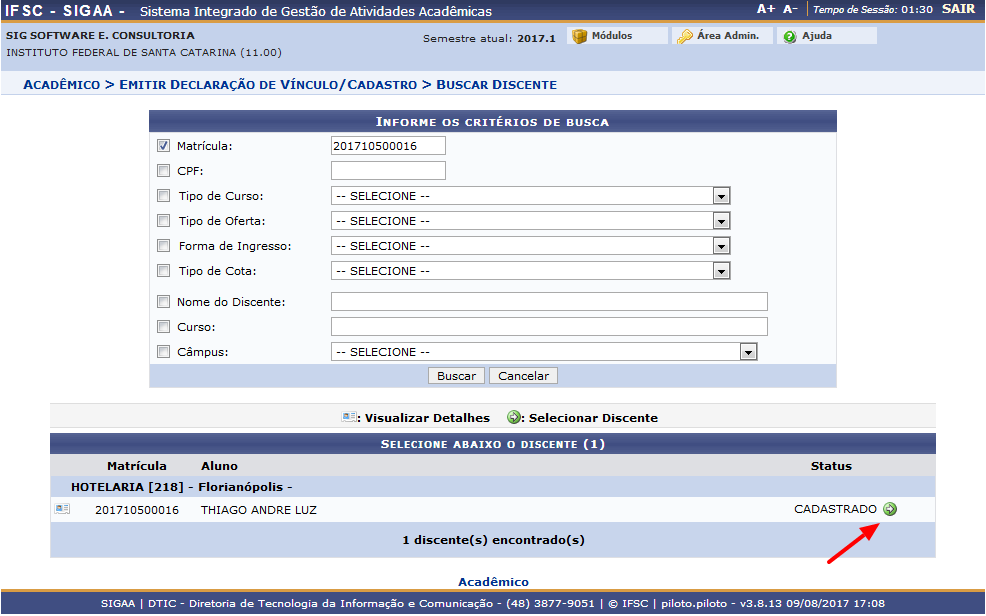
Task: Increase font size with A+
Action: [x=766, y=9]
